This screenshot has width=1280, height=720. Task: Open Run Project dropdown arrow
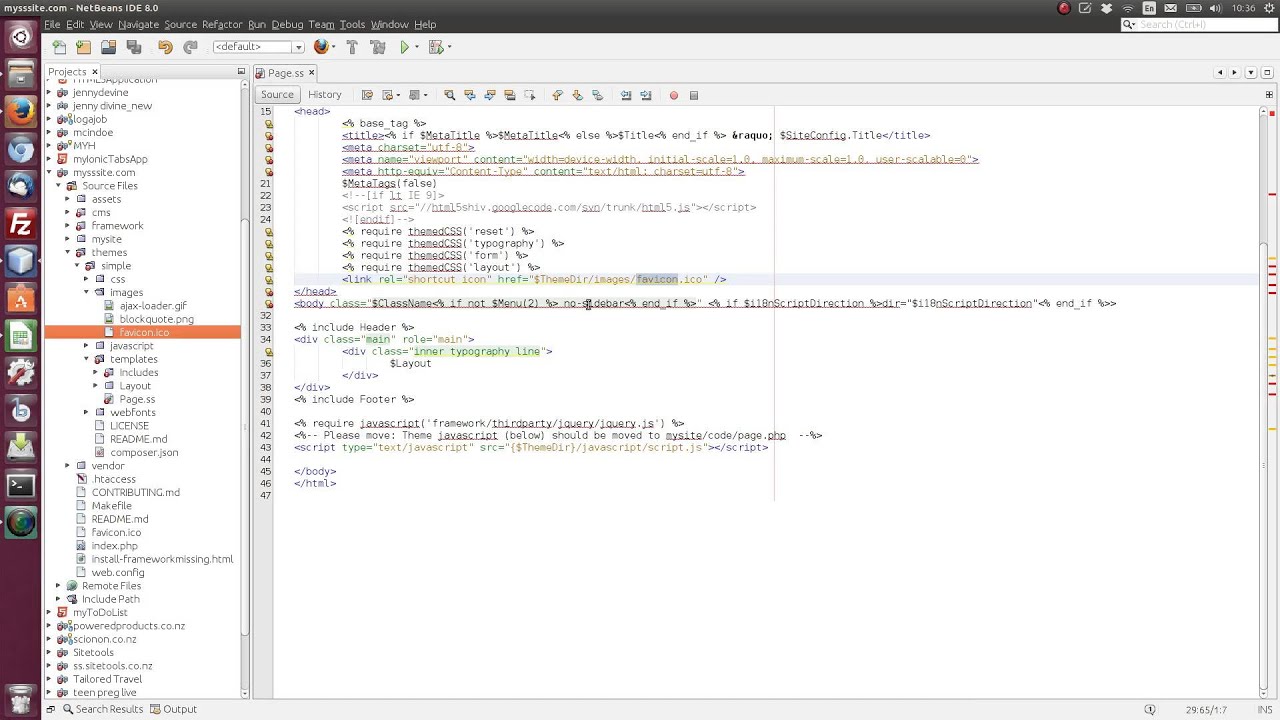tap(416, 47)
